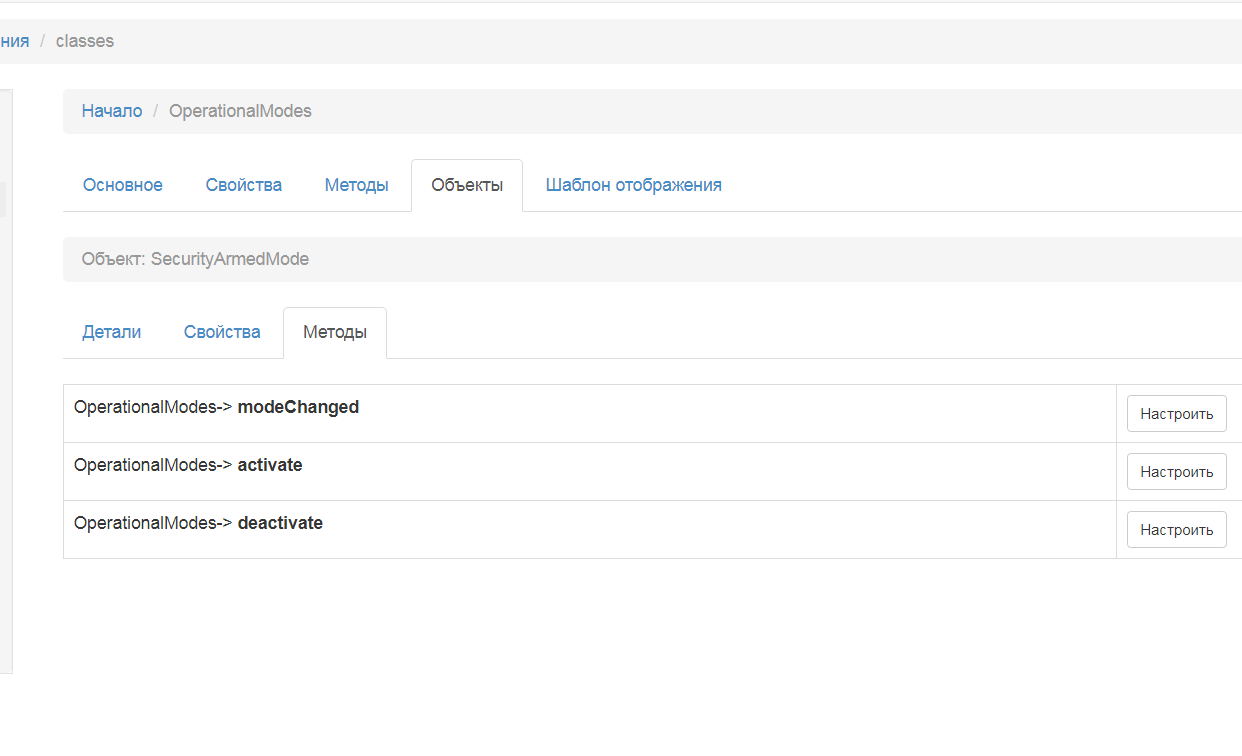Open the partially visible top breadcrumb link
This screenshot has width=1242, height=756.
(x=14, y=41)
